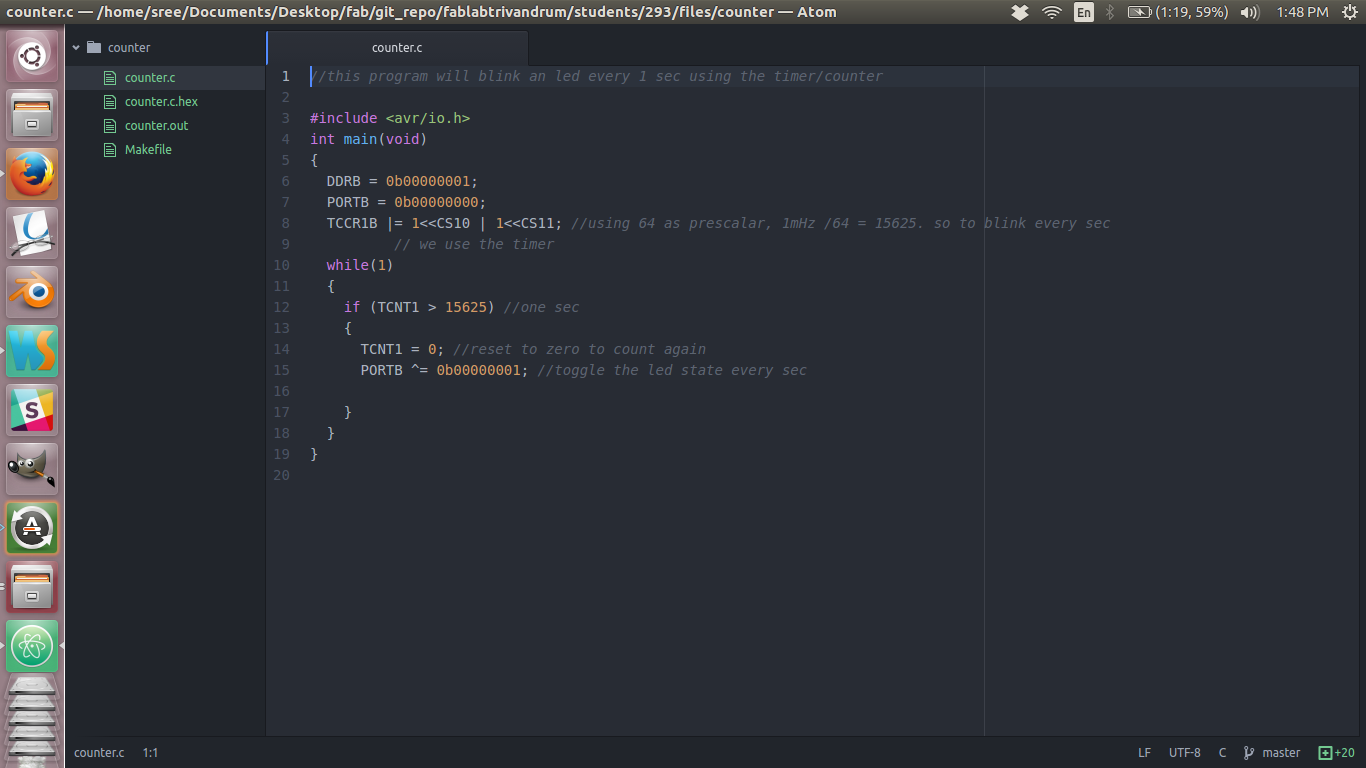
Task: Launch GIMP from the dock
Action: click(x=33, y=469)
